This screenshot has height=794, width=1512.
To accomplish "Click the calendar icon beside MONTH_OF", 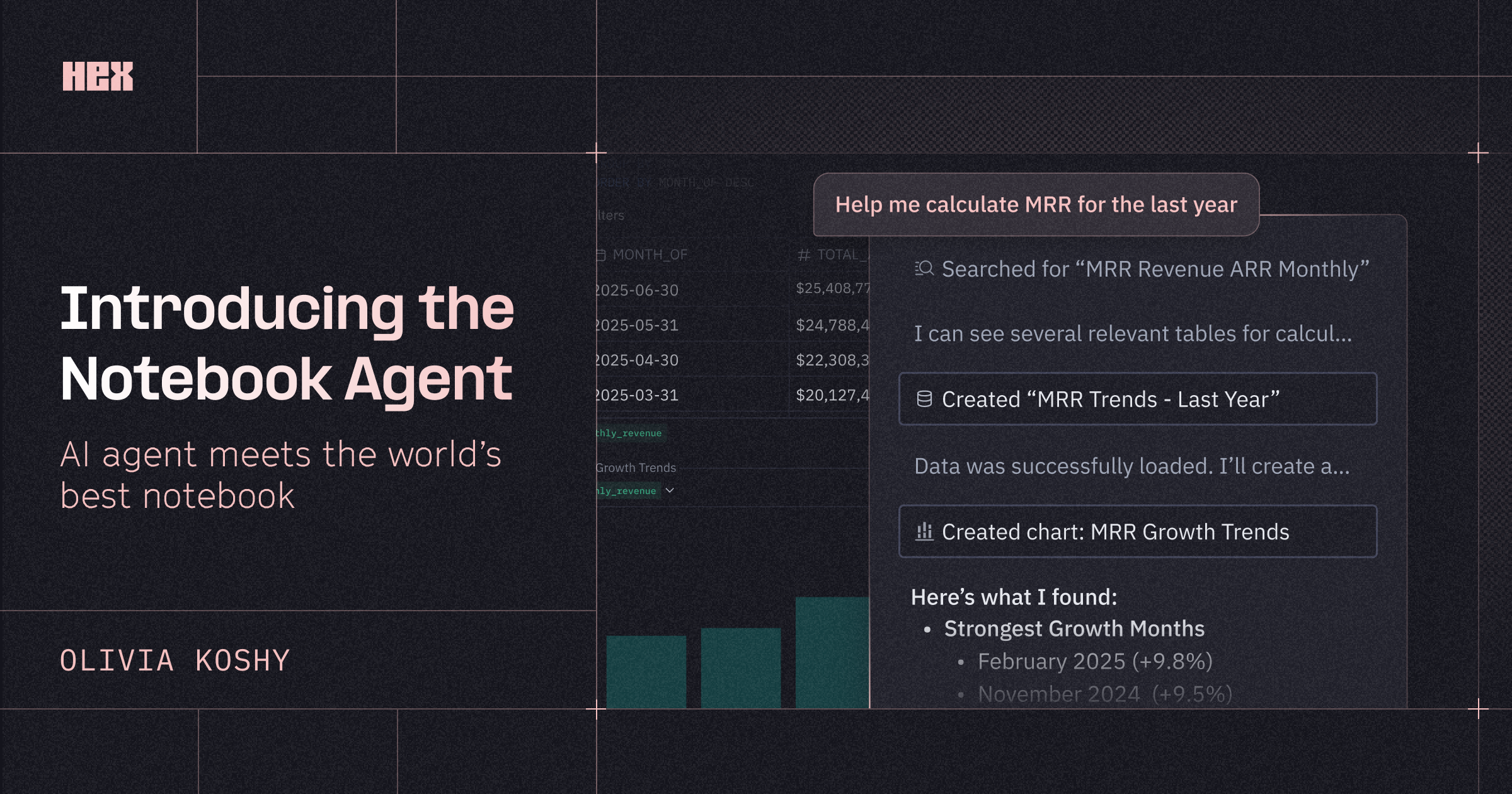I will 600,255.
